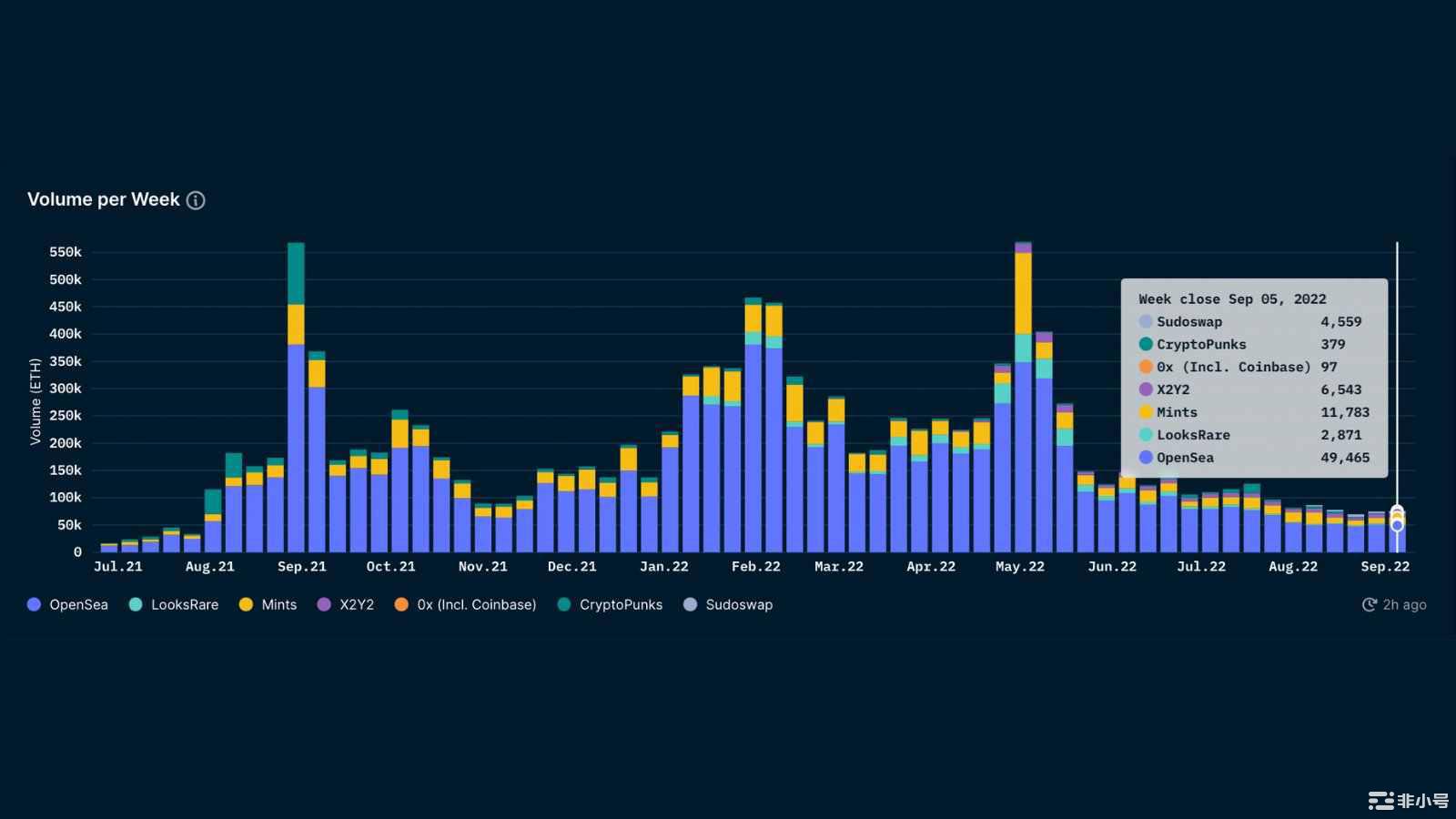
Task: Click the info icon beside Volume per Week
Action: [196, 200]
